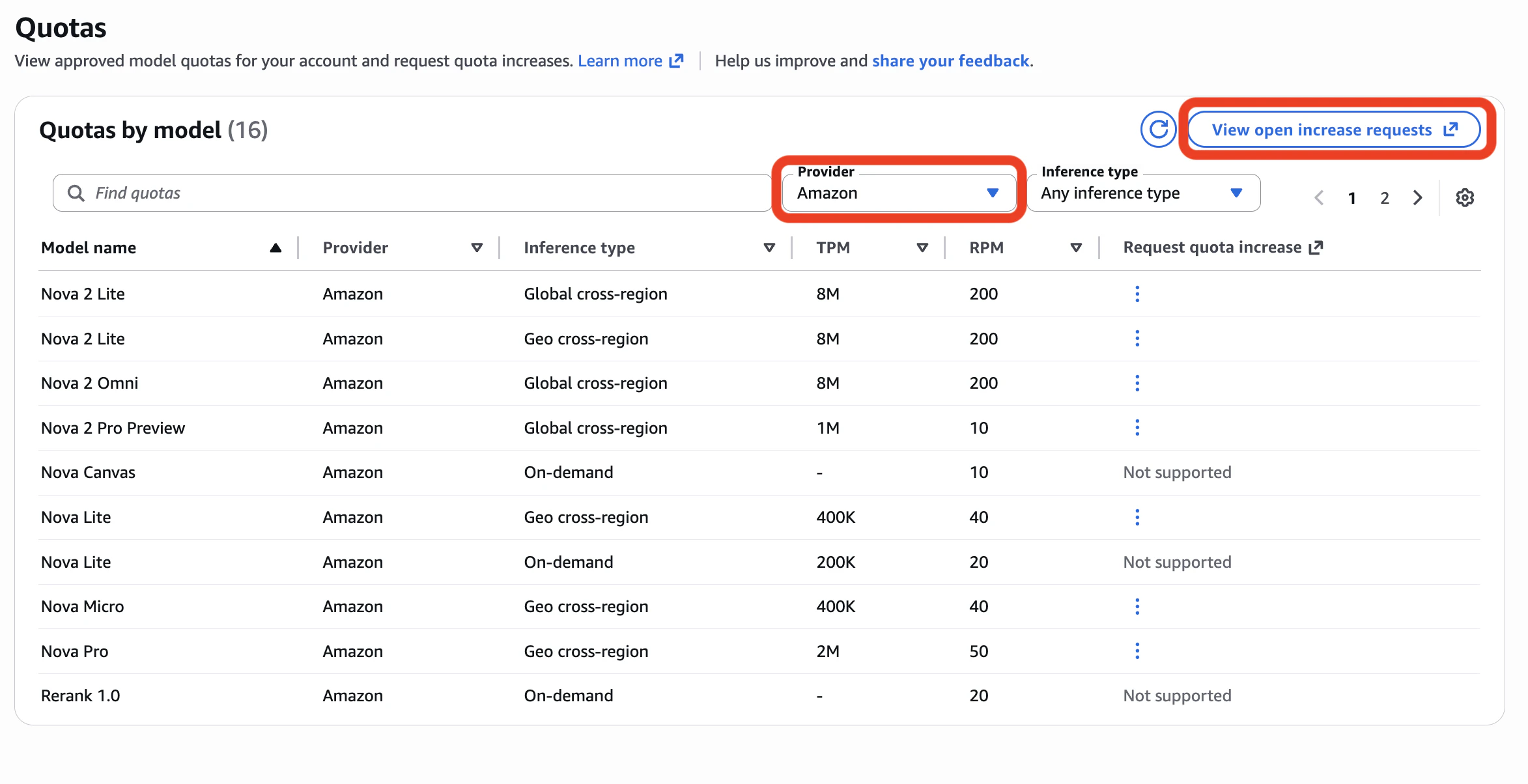Screen dimensions: 1528x784
Task: Click the 2M TPM value for Nova Pro
Action: 828,651
